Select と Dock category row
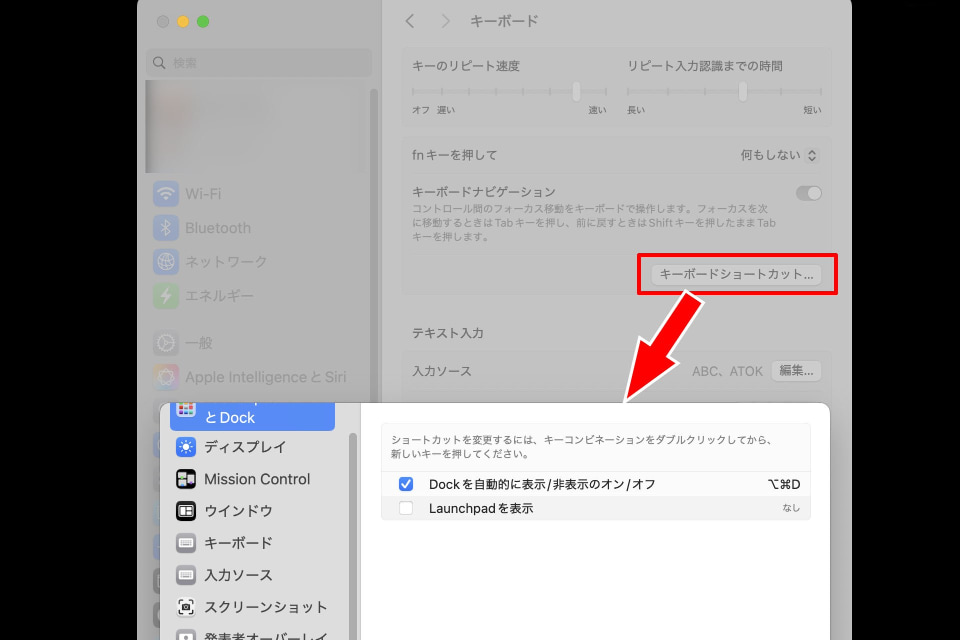The height and width of the screenshot is (640, 960). click(252, 417)
